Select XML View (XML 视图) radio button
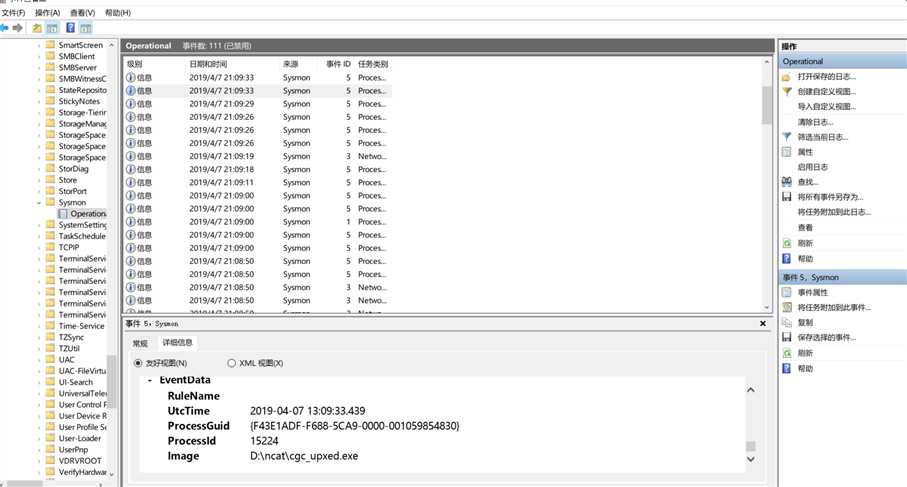This screenshot has width=907, height=487. tap(231, 363)
